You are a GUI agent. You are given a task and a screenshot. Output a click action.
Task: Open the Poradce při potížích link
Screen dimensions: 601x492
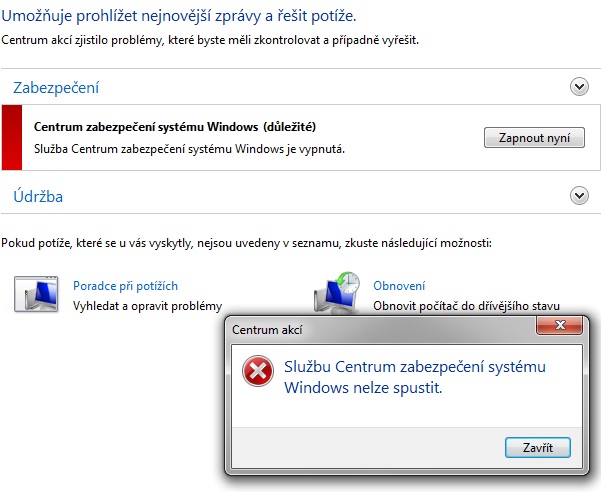pyautogui.click(x=123, y=285)
